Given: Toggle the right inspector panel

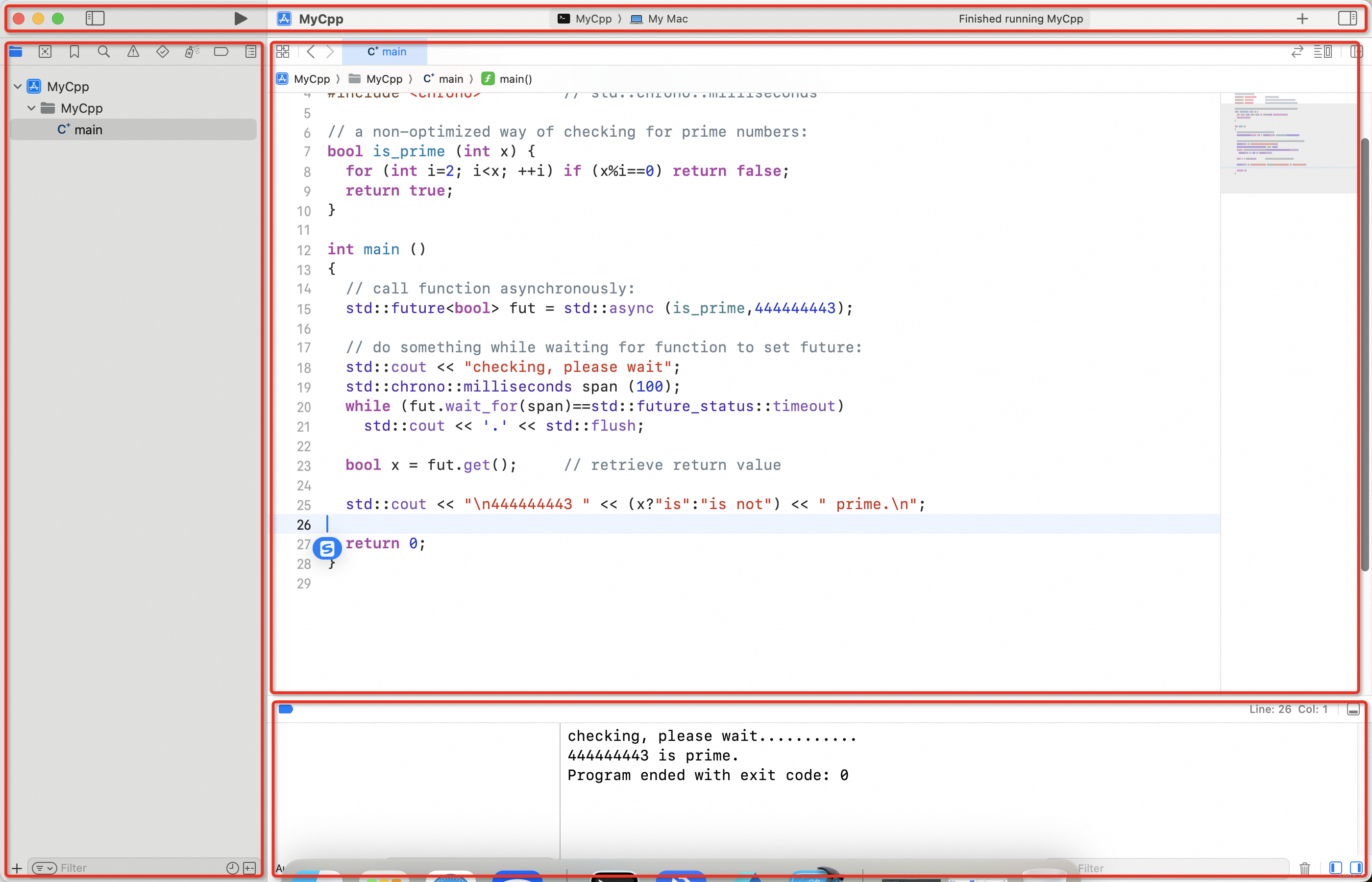Looking at the screenshot, I should coord(1347,19).
